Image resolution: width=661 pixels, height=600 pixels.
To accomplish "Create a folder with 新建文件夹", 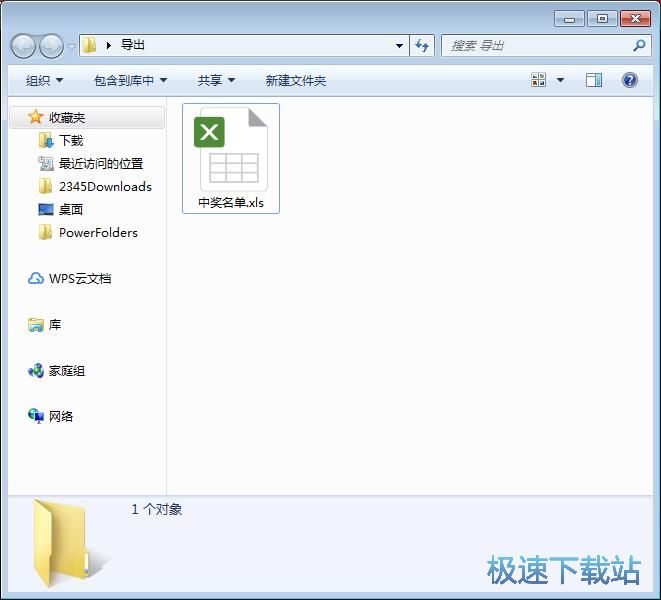I will point(296,80).
